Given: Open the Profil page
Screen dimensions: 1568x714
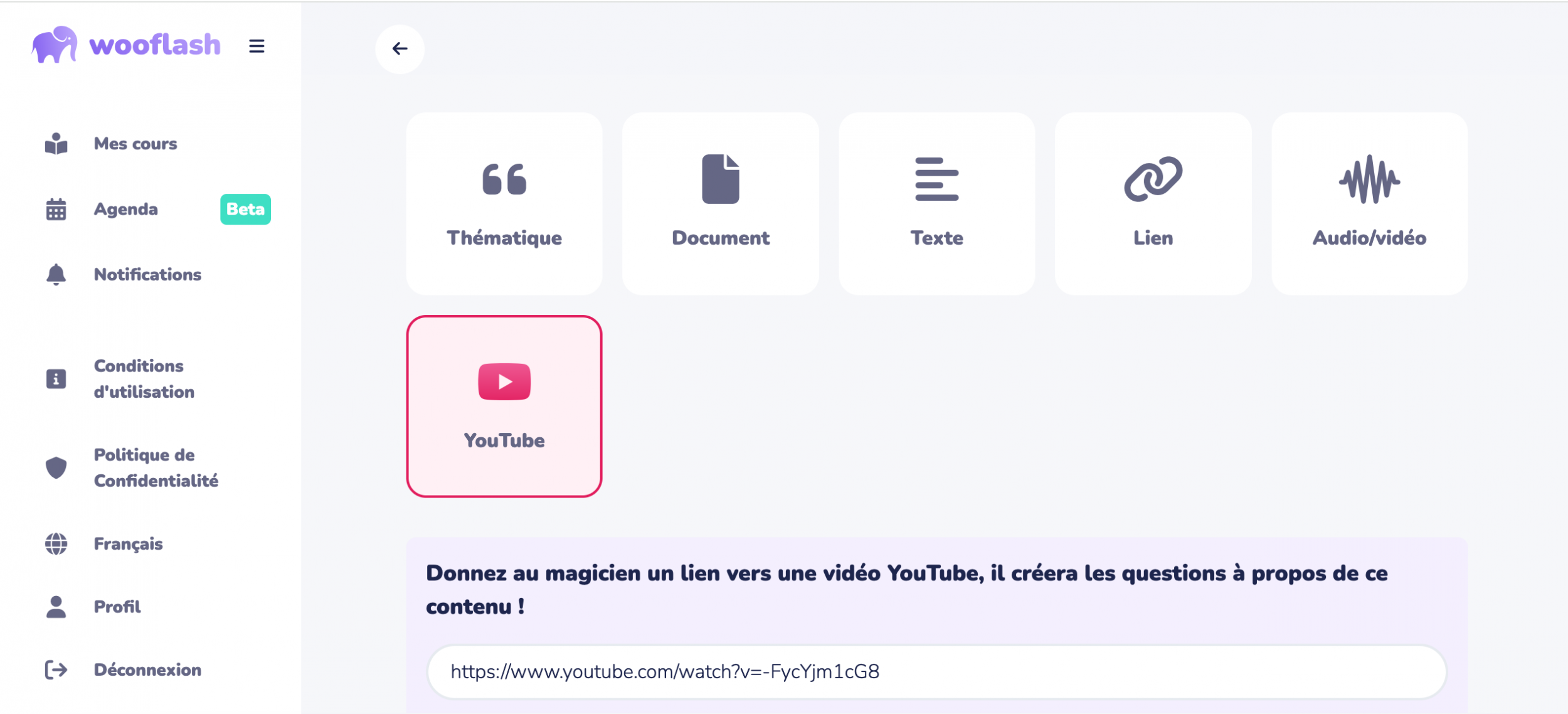Looking at the screenshot, I should [117, 607].
